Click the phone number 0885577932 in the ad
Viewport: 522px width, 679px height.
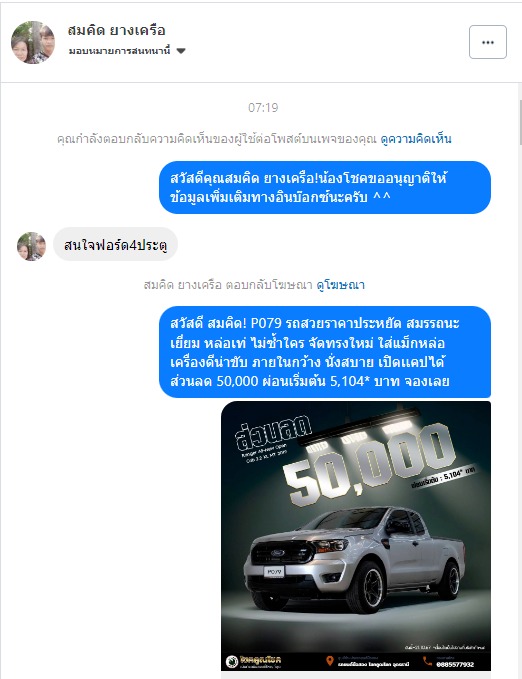[455, 664]
